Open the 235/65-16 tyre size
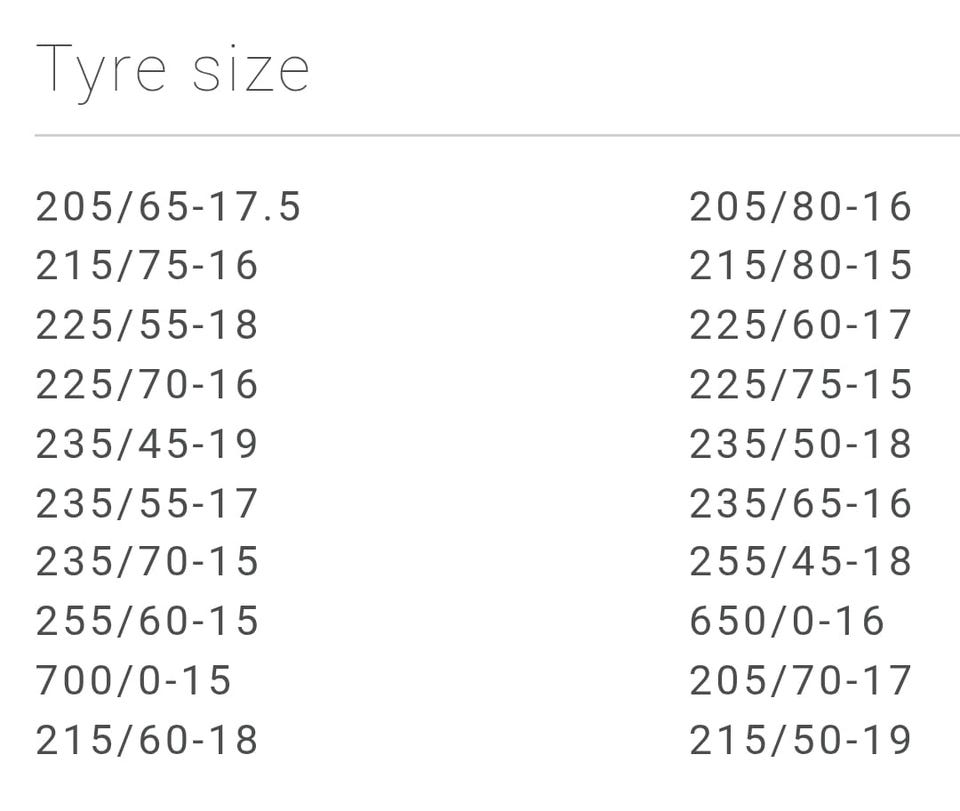Viewport: 960px width, 811px height. point(800,503)
